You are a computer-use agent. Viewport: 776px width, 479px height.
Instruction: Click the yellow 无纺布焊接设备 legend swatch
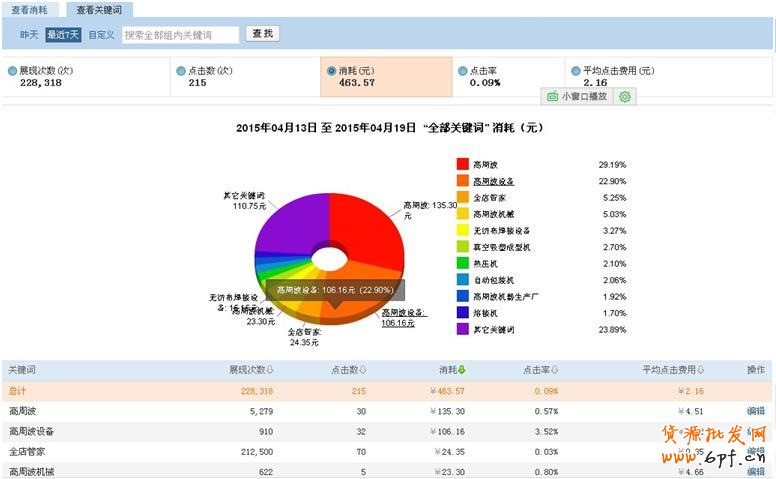463,230
